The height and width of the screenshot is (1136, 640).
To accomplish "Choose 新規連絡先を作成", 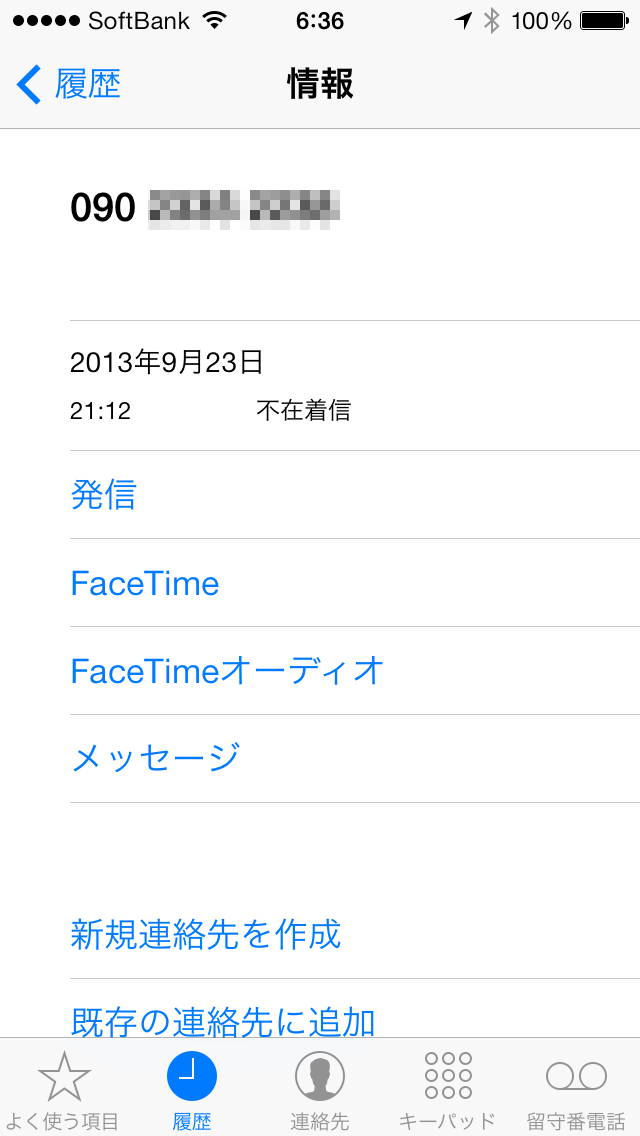I will pos(206,934).
